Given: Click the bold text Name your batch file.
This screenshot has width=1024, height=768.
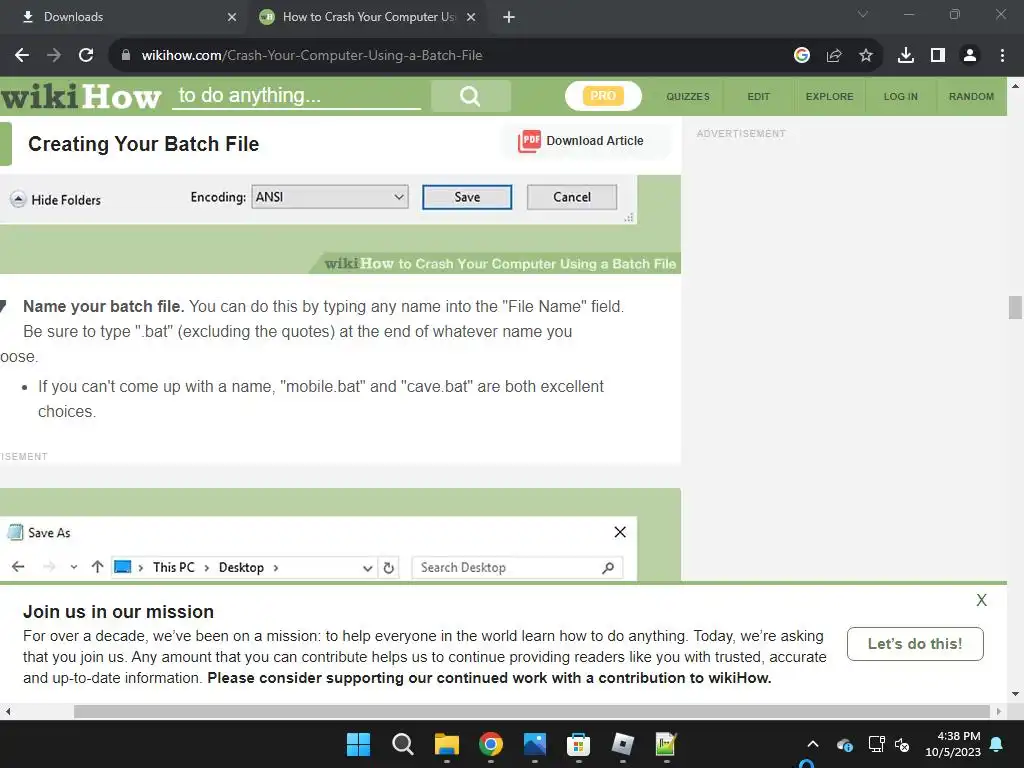Looking at the screenshot, I should point(104,306).
